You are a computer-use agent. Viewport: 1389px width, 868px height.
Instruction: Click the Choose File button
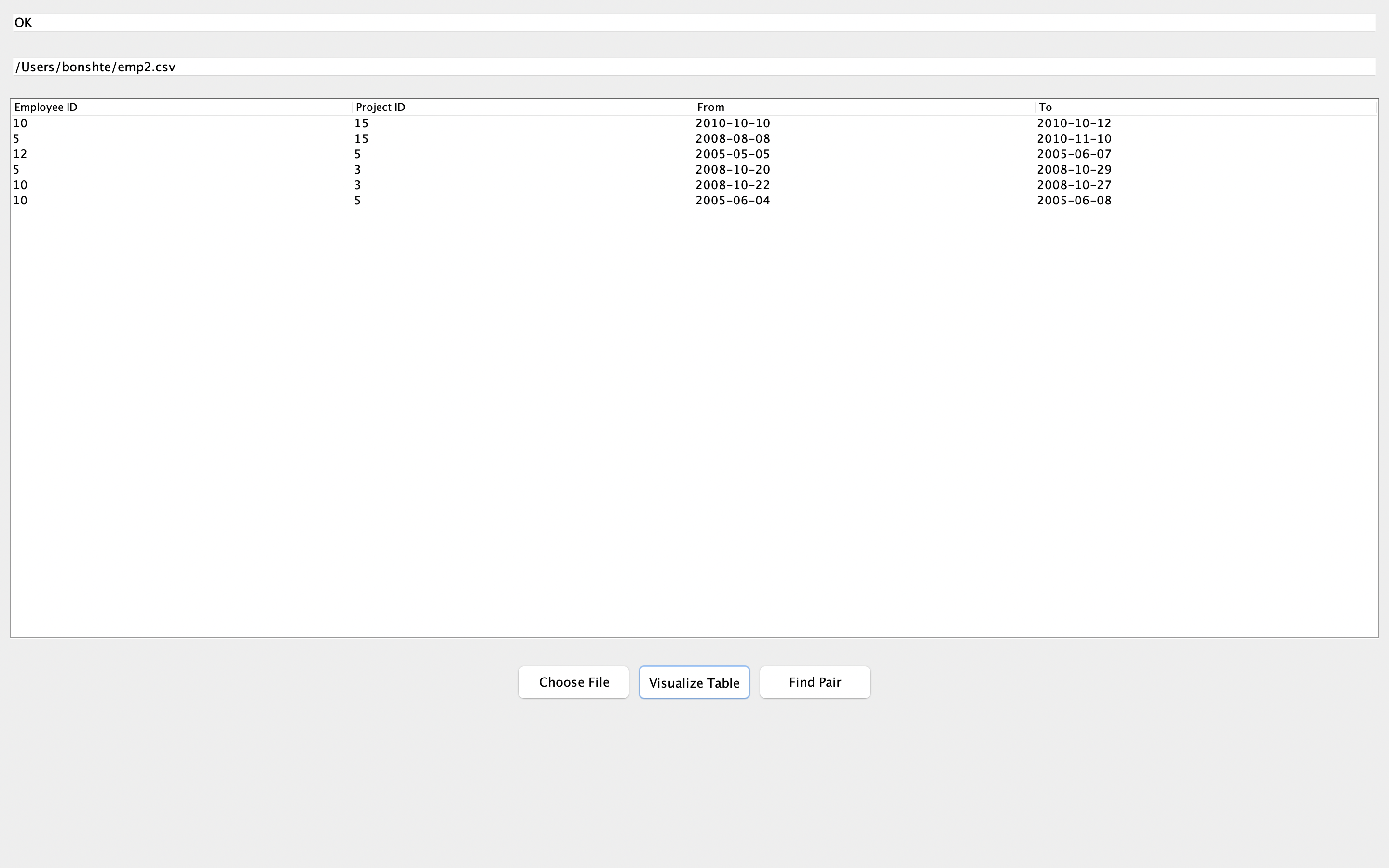573,682
